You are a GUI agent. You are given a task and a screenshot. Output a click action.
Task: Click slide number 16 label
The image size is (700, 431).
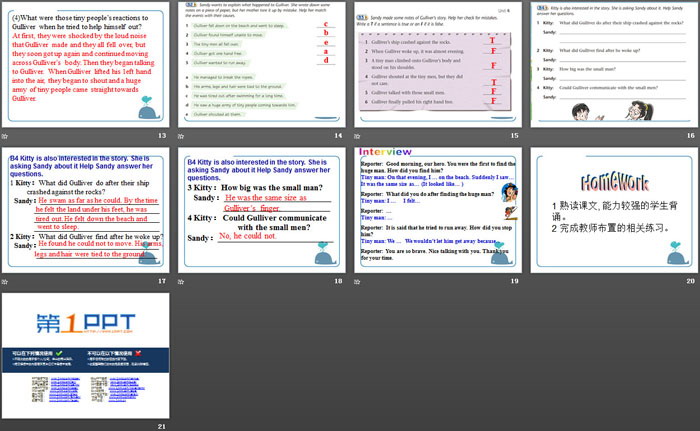(x=691, y=135)
